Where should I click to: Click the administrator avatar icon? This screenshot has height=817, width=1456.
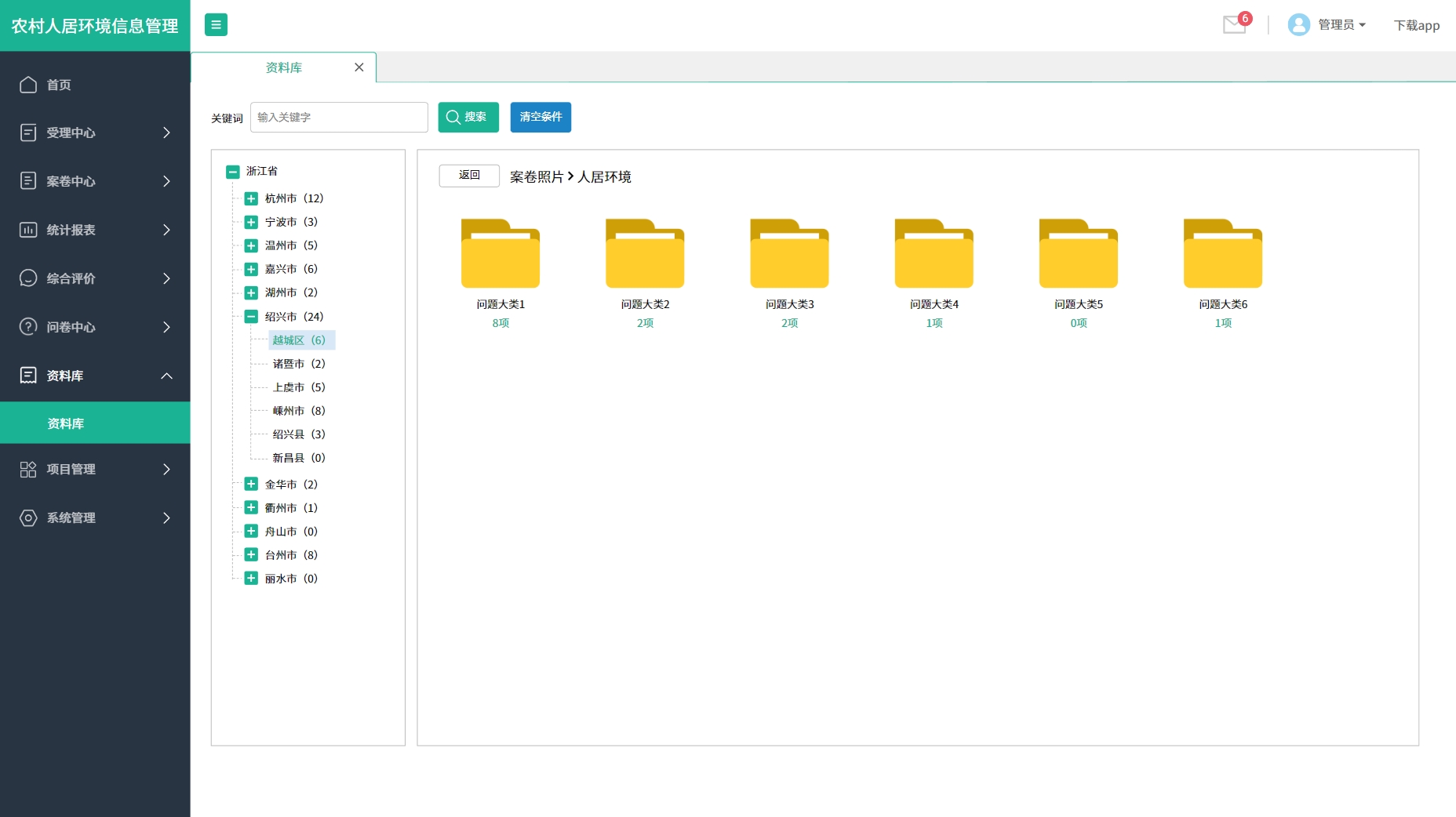point(1299,25)
